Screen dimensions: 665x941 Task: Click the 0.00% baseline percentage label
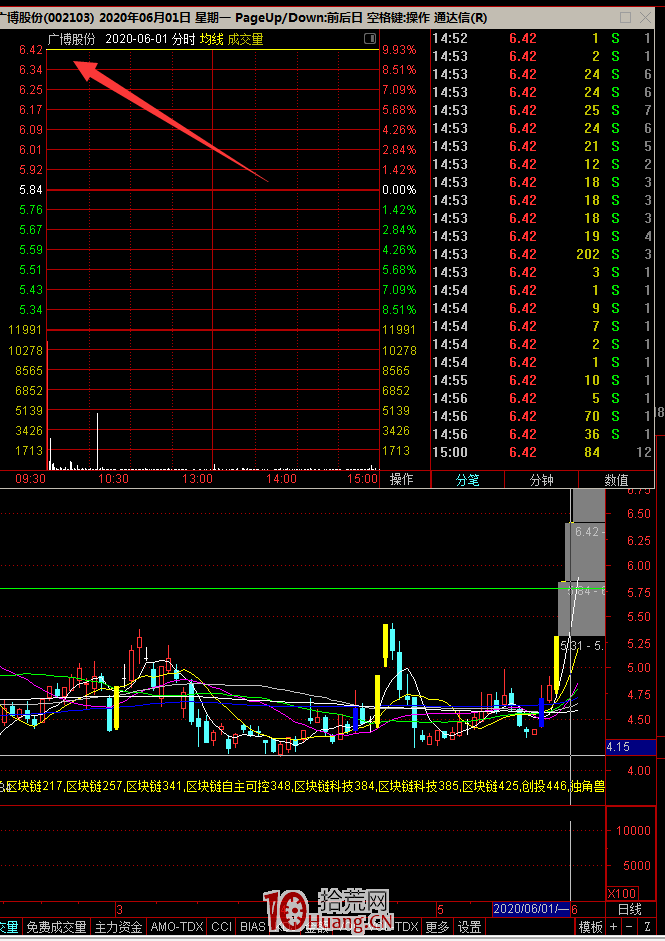coord(399,190)
